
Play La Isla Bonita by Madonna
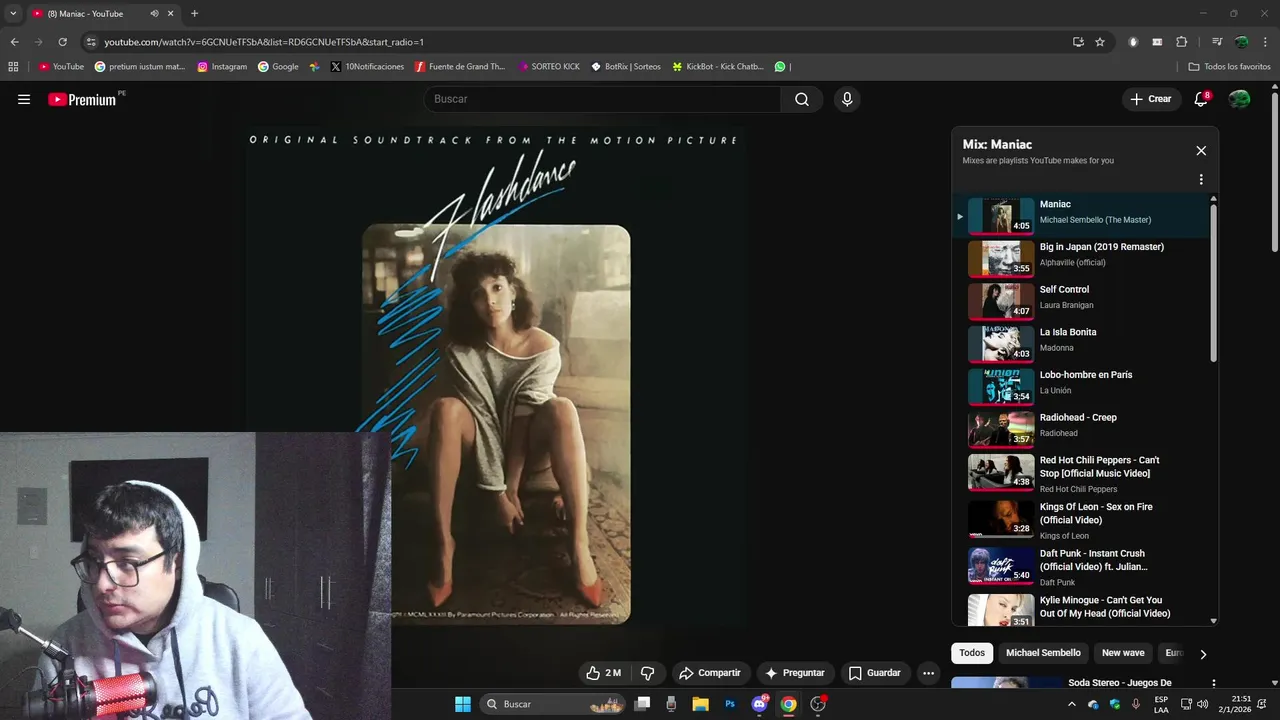pyautogui.click(x=1081, y=344)
